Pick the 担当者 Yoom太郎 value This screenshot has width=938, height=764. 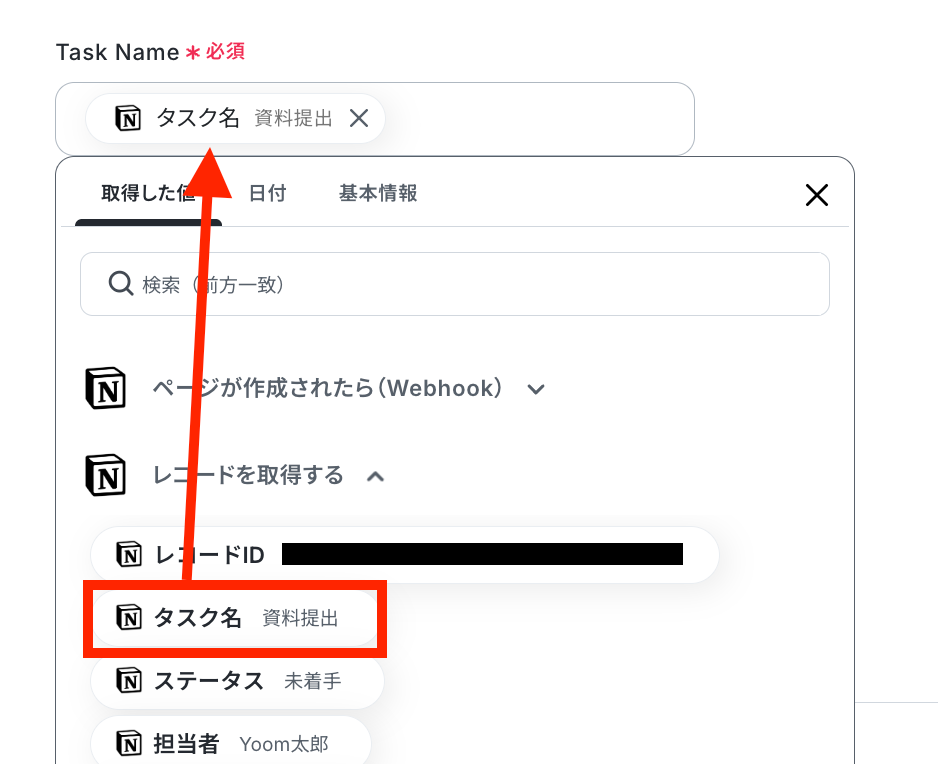231,744
